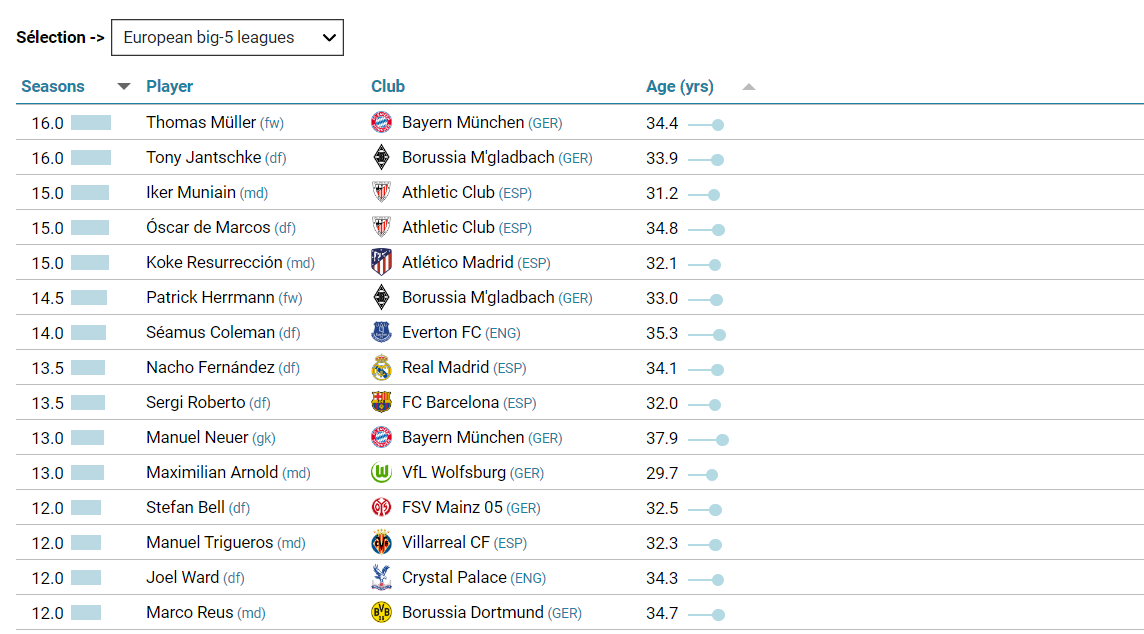Click the Borussia Dortmund BVB logo
Image resolution: width=1144 pixels, height=634 pixels.
381,613
